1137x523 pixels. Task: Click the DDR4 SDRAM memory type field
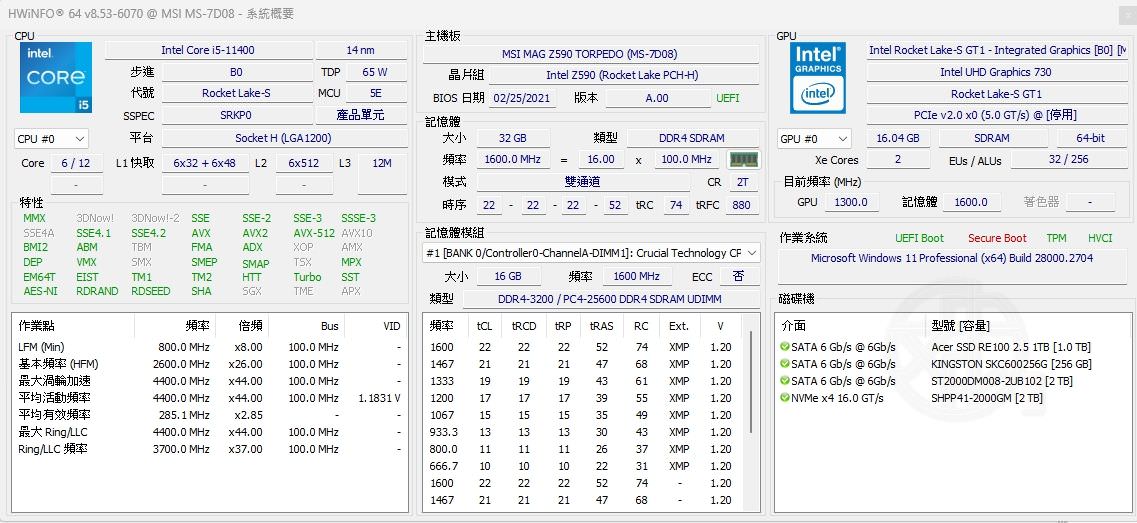click(x=692, y=138)
